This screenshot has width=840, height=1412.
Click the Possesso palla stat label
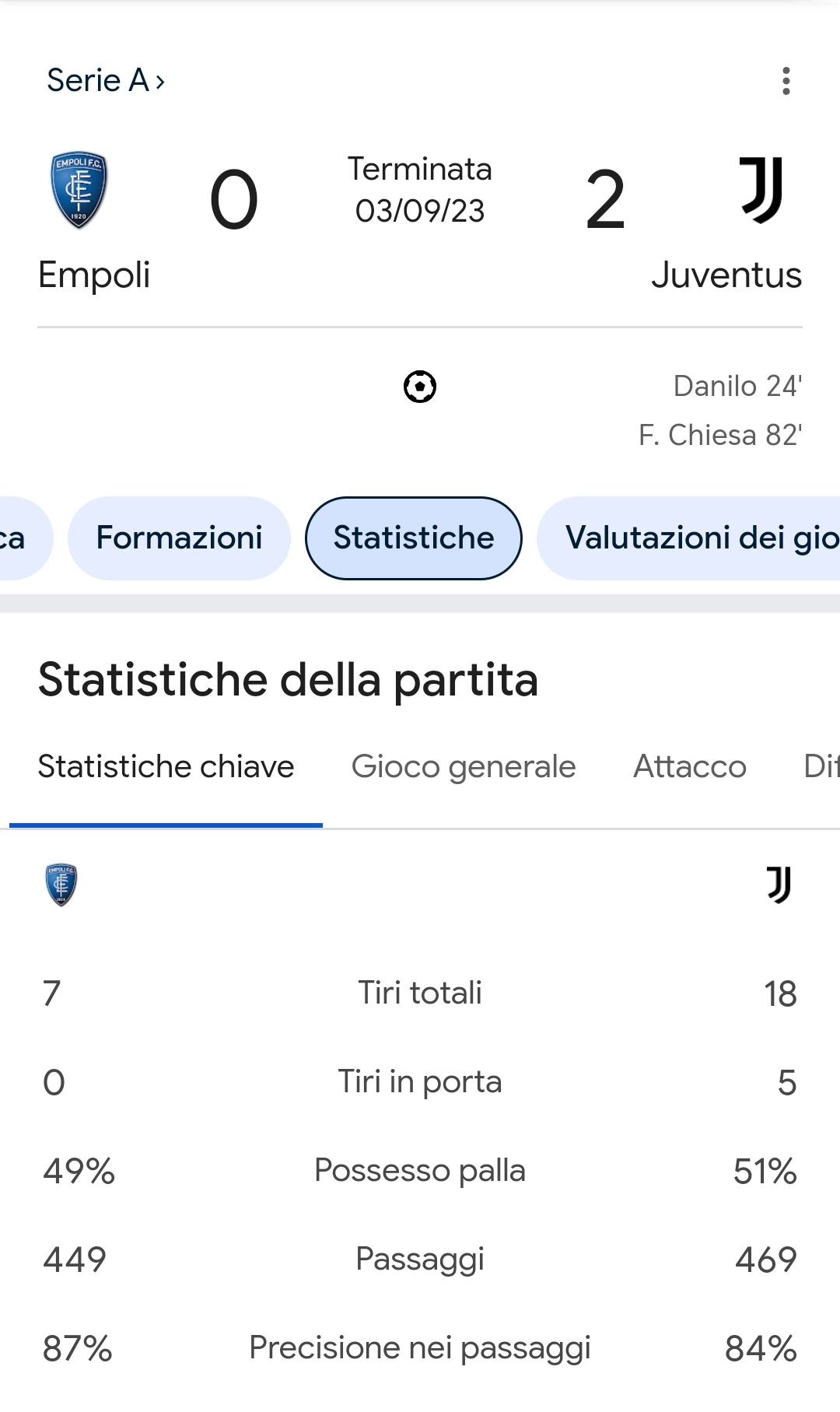point(420,1171)
